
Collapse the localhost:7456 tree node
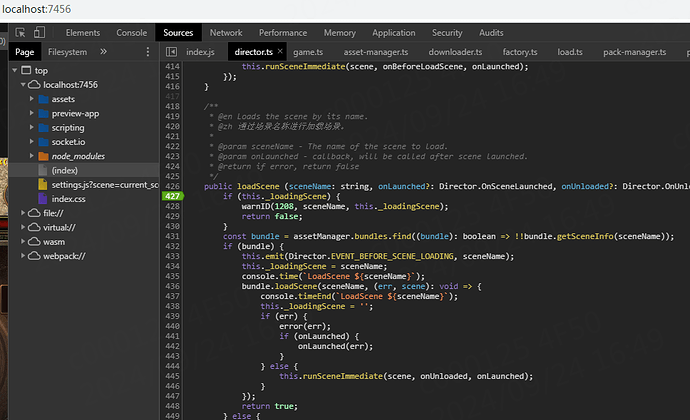(x=23, y=85)
